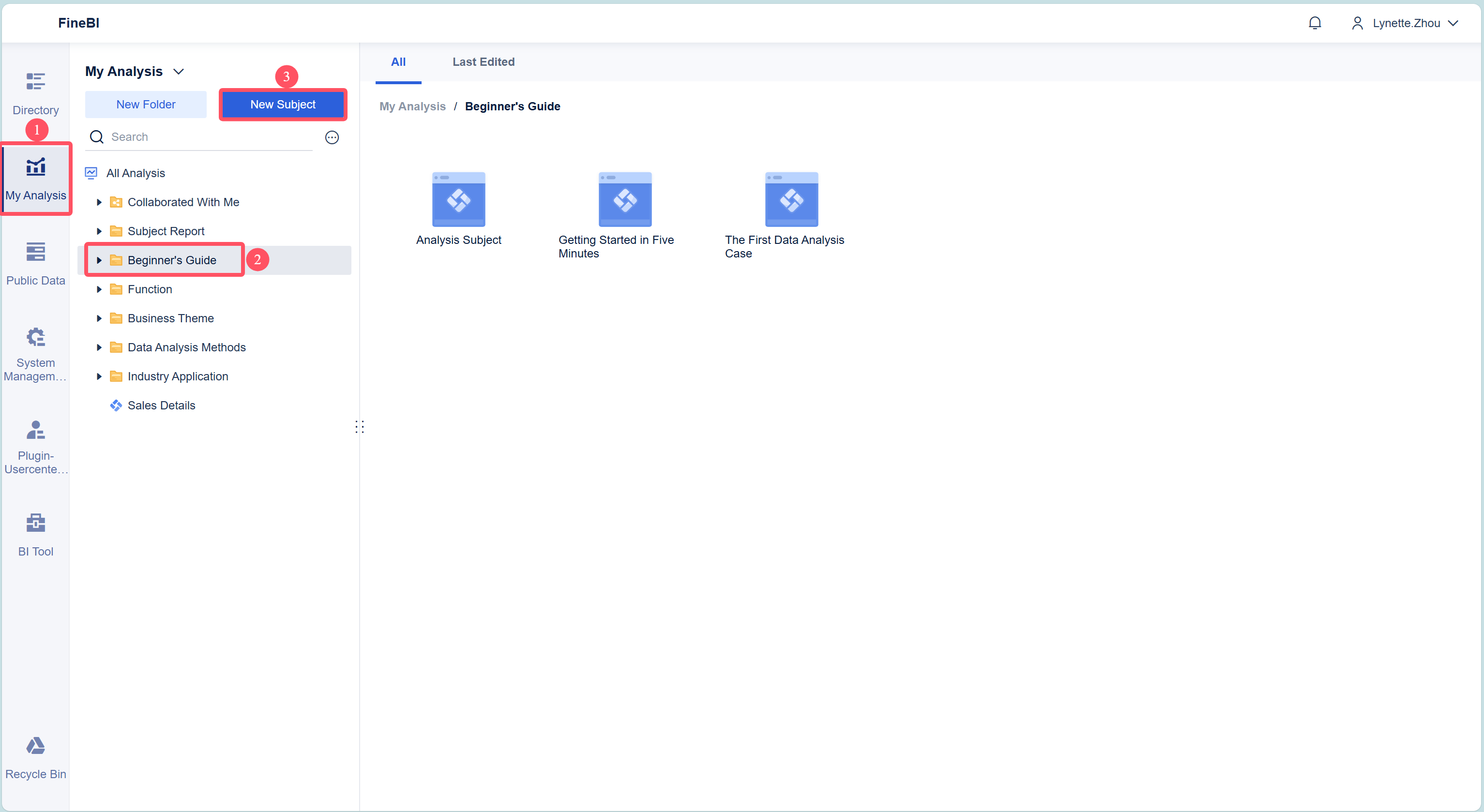
Task: Open the Analysis Subject thumbnail
Action: (x=458, y=199)
